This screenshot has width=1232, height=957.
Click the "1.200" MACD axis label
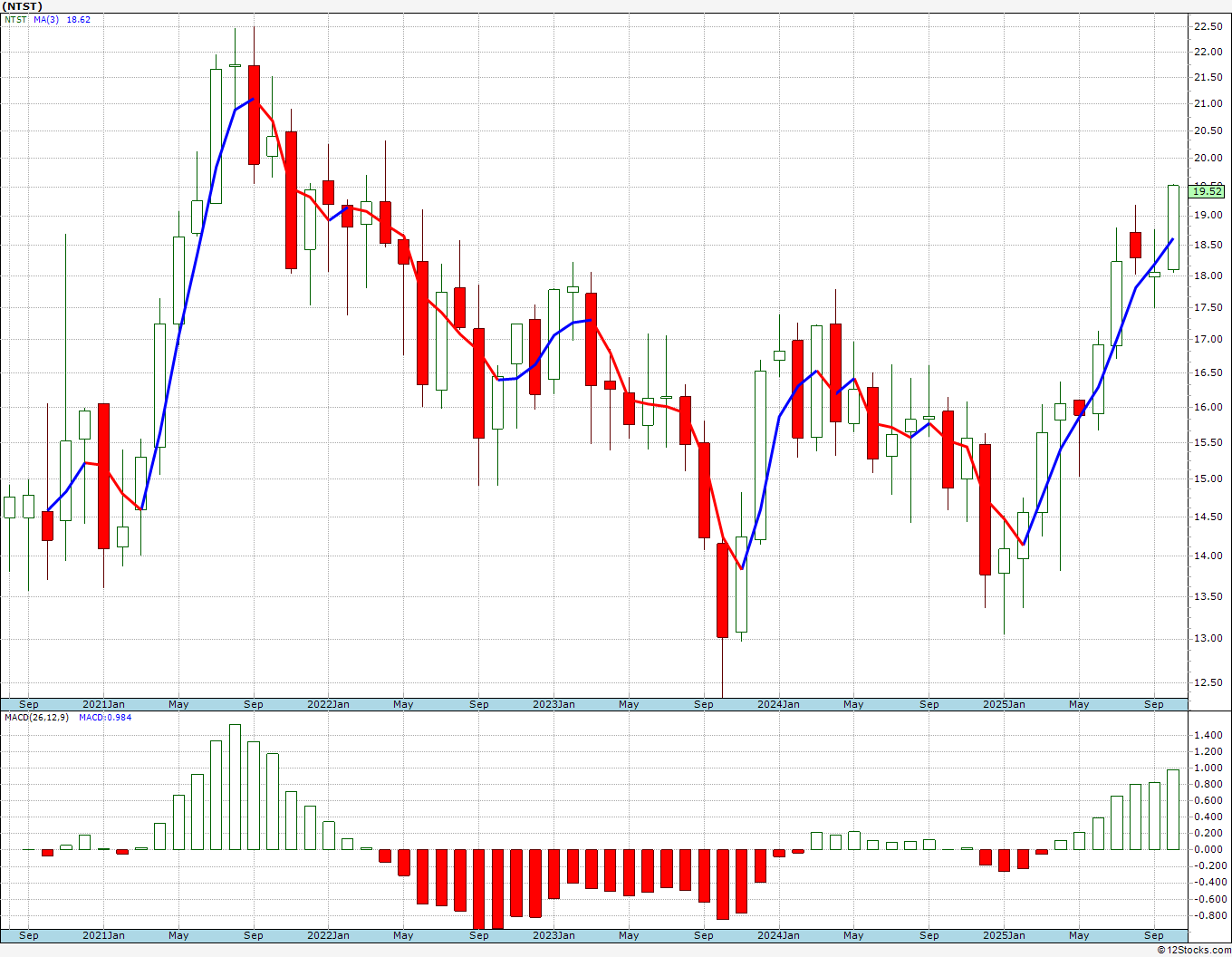point(1208,752)
